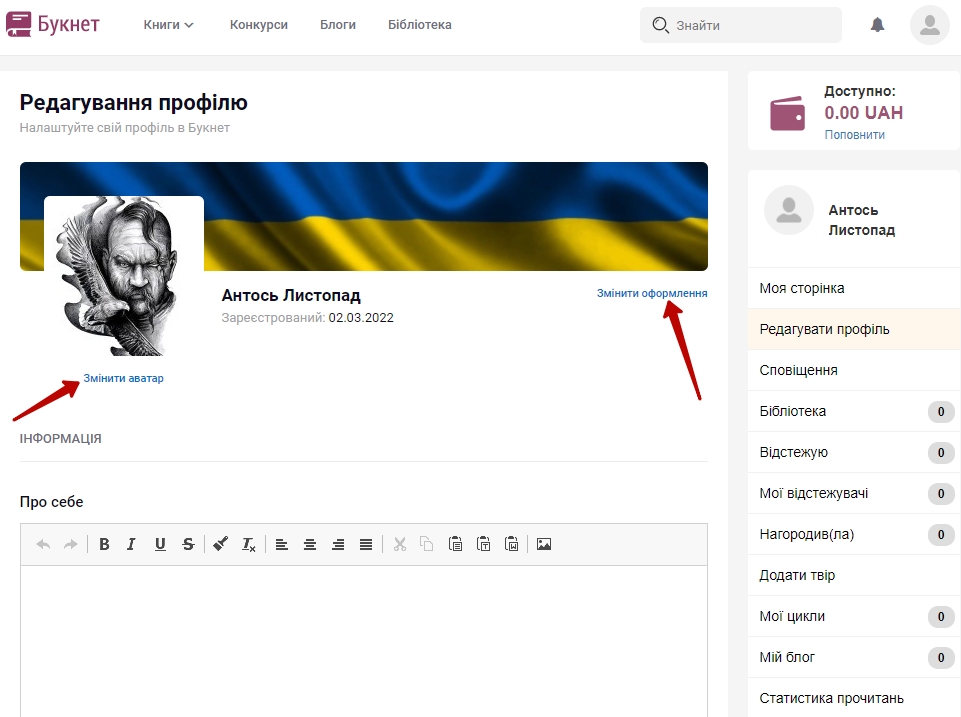
Task: Click the Антось Листопад name in sidebar
Action: (861, 220)
